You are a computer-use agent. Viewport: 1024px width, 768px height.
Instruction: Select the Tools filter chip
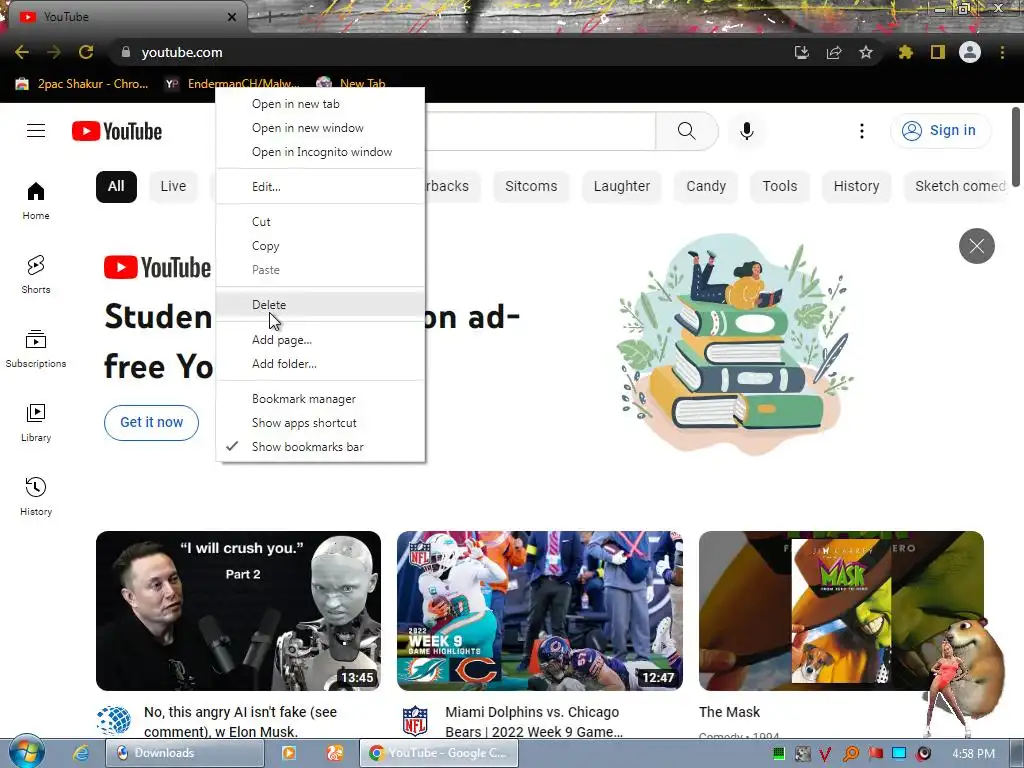(780, 187)
